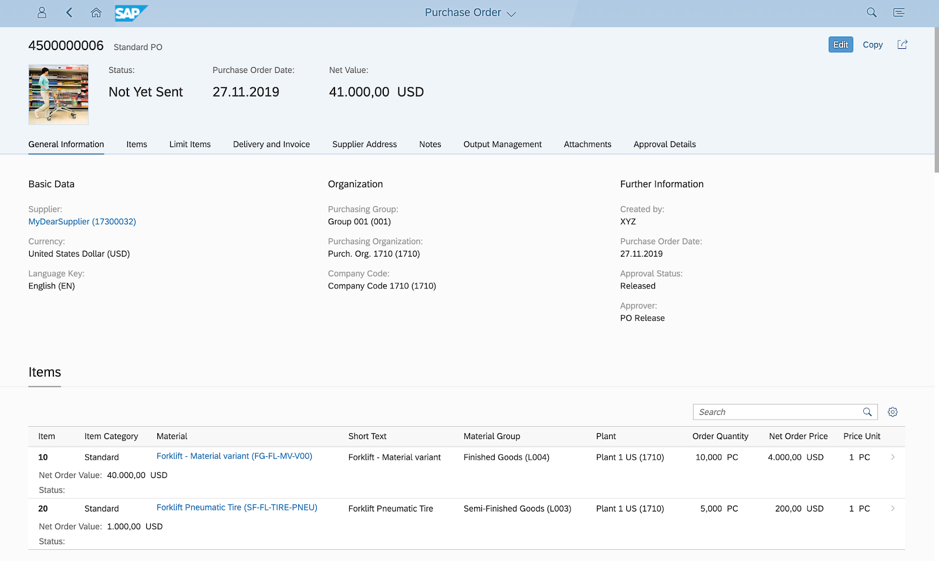Click the share icon next to Copy
939x561 pixels.
tap(902, 44)
